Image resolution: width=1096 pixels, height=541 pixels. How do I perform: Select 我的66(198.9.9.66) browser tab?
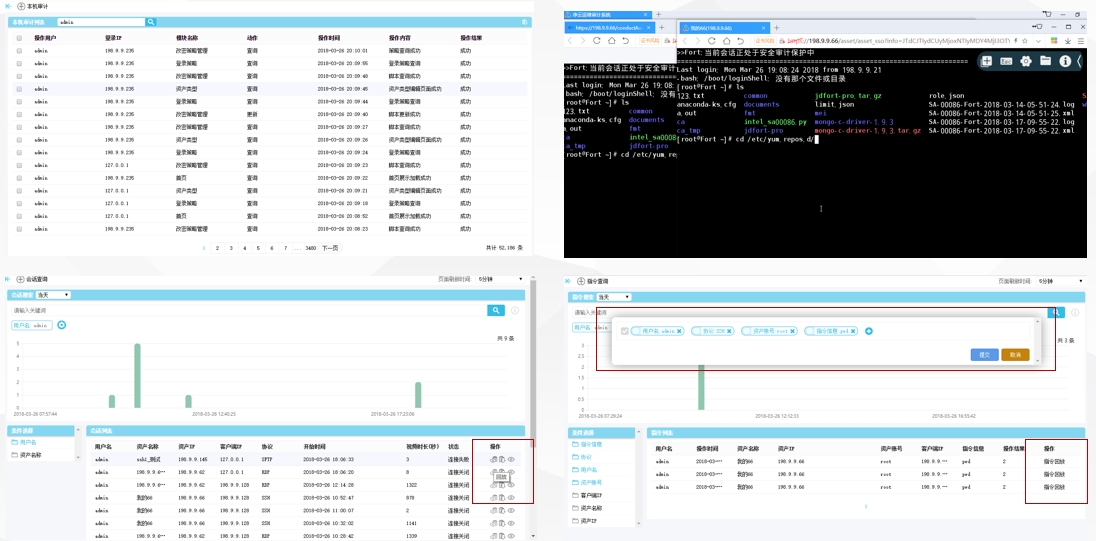point(723,27)
